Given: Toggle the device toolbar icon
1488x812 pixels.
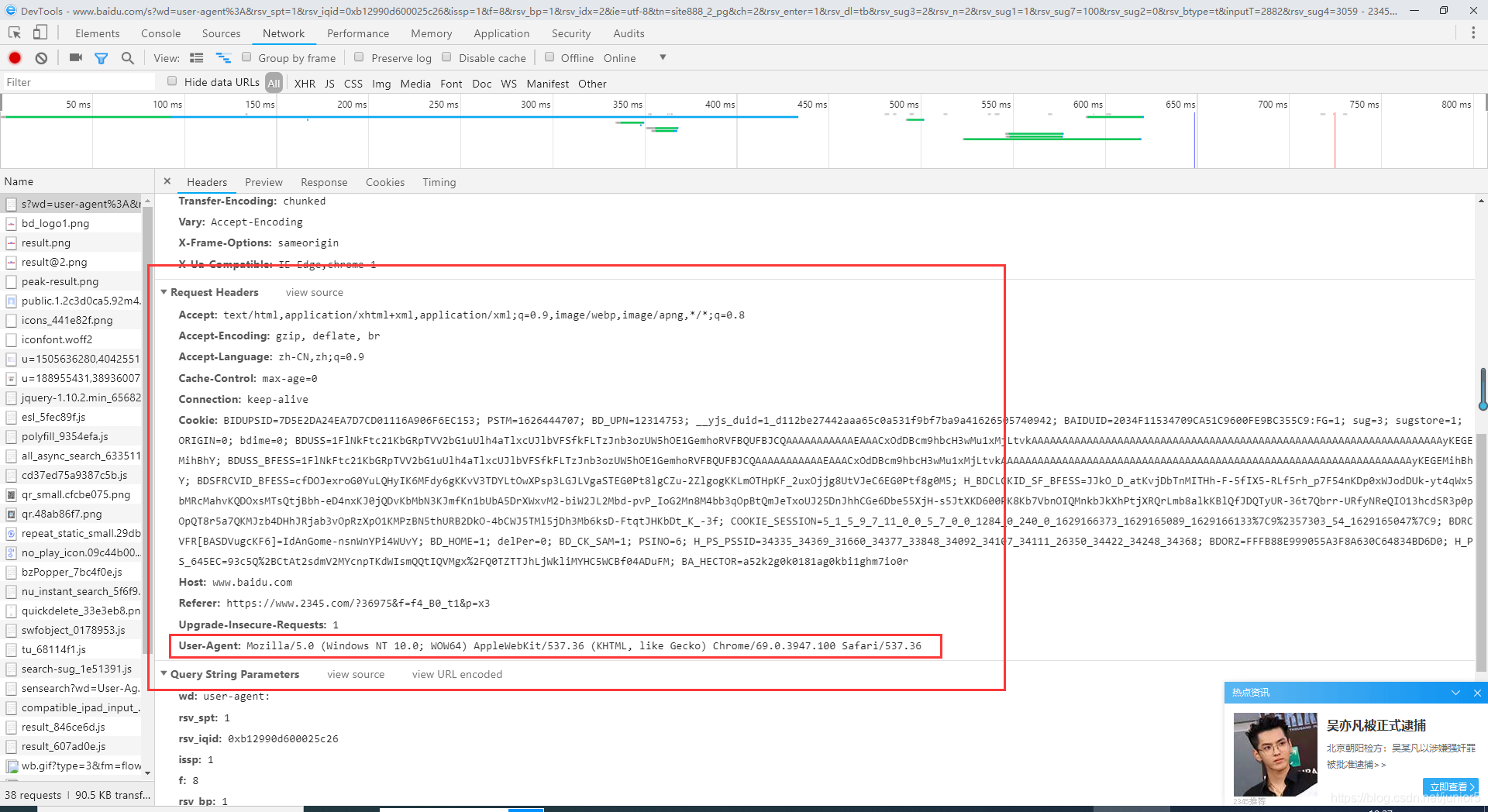Looking at the screenshot, I should tap(40, 33).
